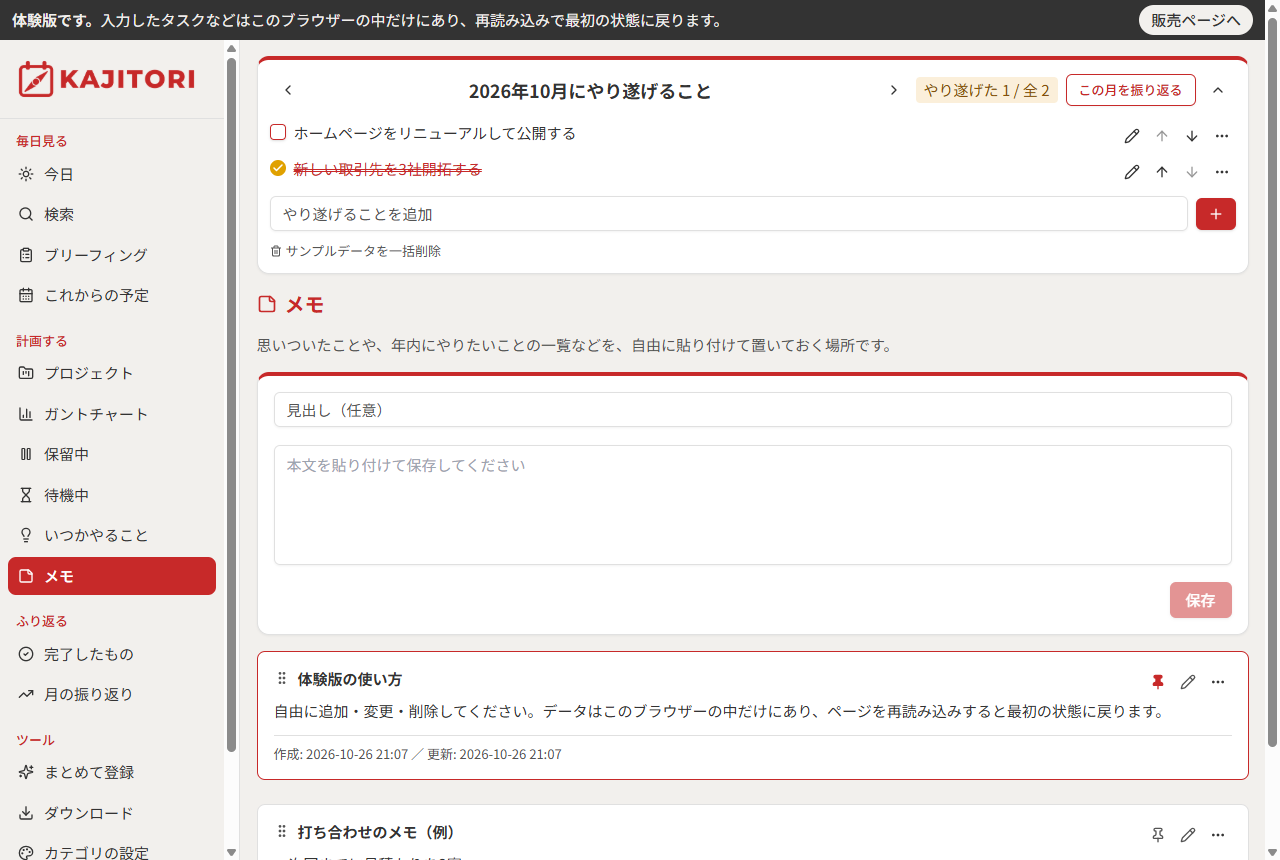Open more options for 新しい取引先を3社開拓する goal
This screenshot has height=860, width=1280.
(1222, 172)
